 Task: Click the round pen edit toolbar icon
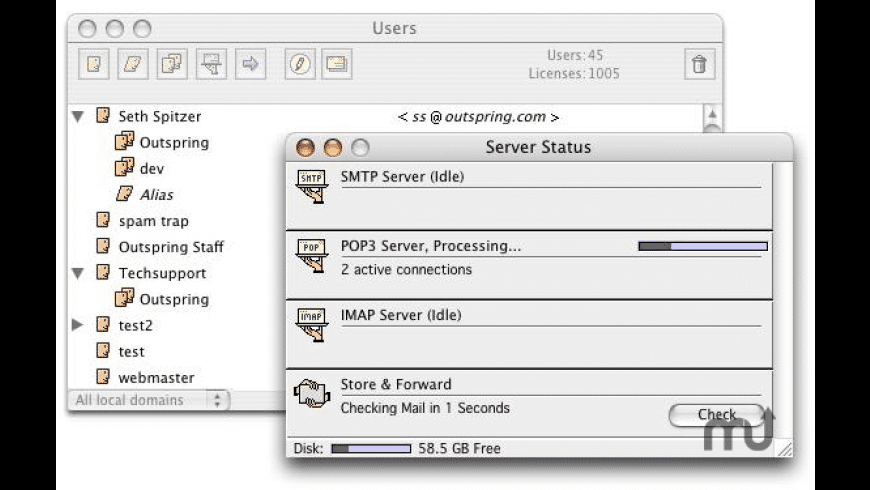(x=300, y=64)
